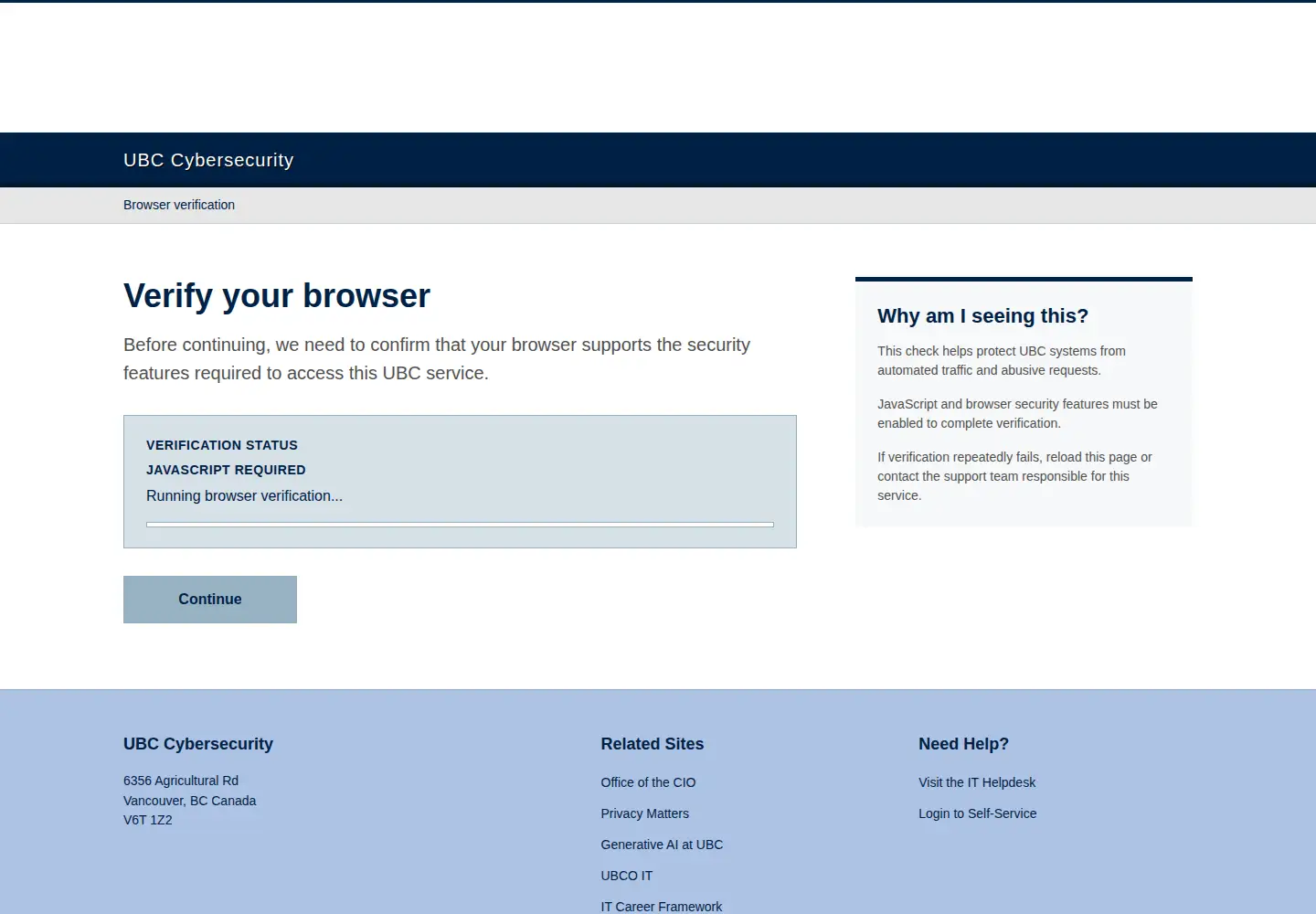This screenshot has width=1316, height=914.
Task: Go to Generative AI at UBC
Action: click(662, 845)
